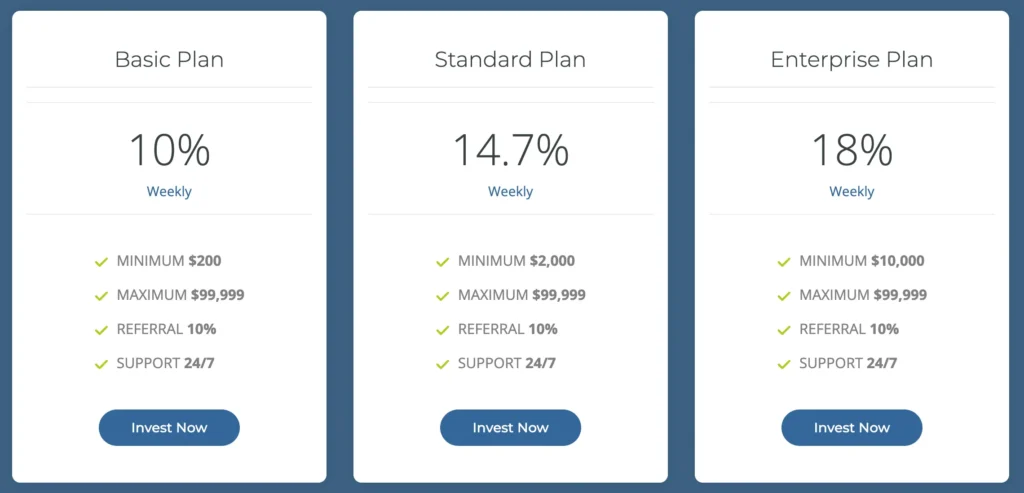The image size is (1024, 493).
Task: Click the Enterprise Plan heading
Action: (851, 59)
